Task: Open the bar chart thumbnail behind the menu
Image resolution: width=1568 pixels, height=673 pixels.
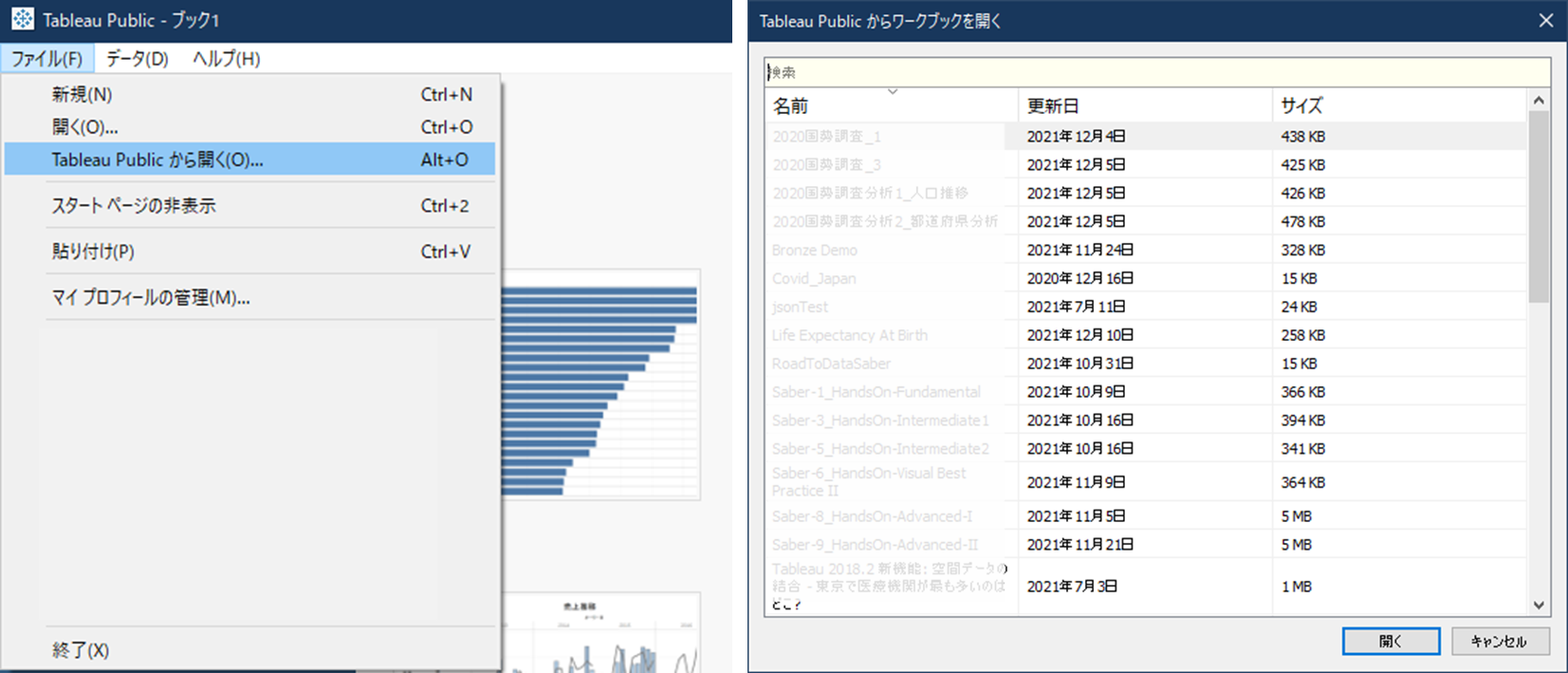Action: click(x=601, y=385)
